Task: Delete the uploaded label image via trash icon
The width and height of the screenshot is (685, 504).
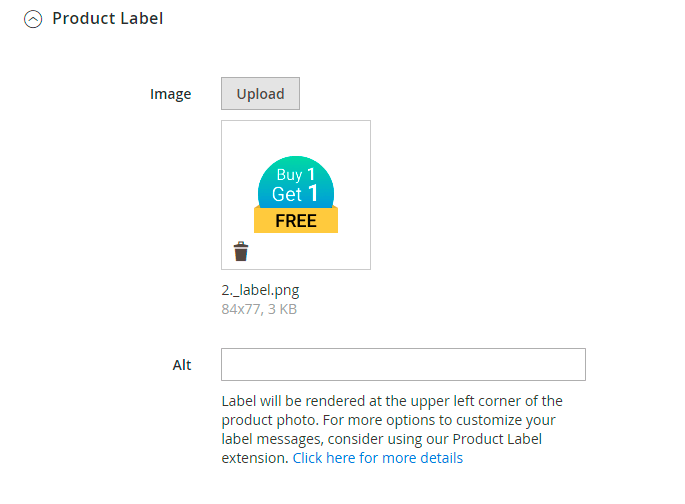Action: [241, 251]
